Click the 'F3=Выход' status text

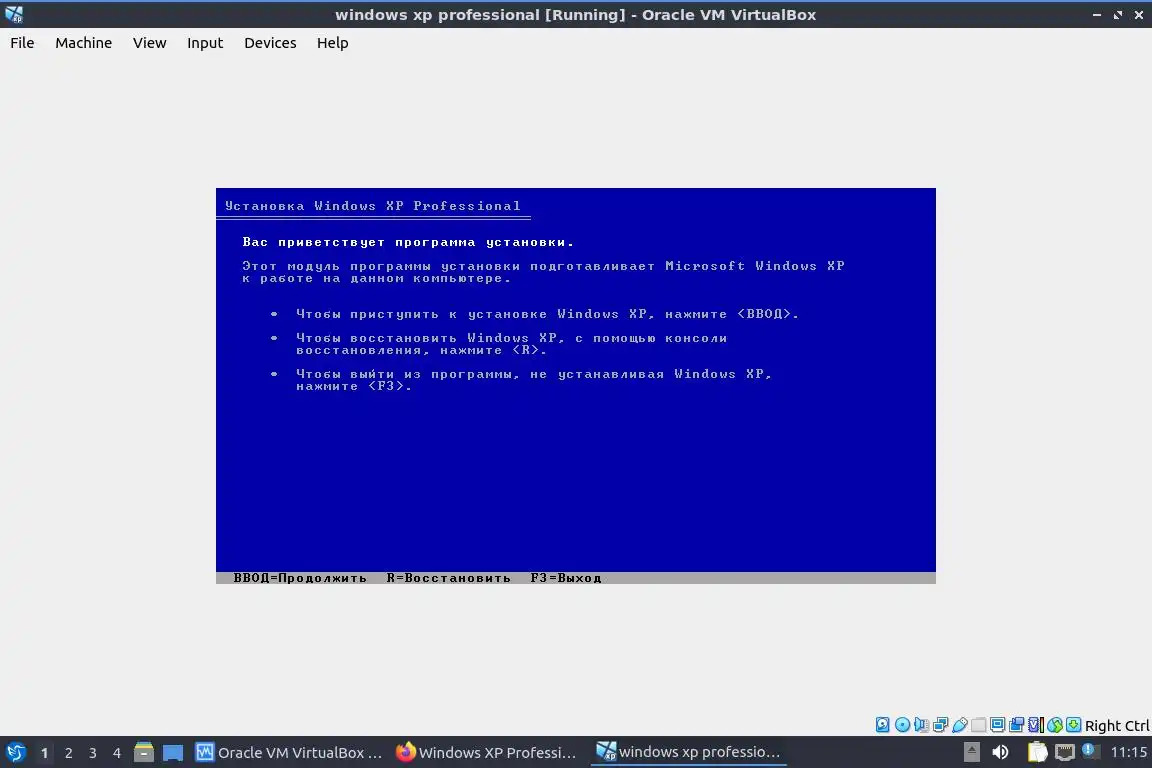[x=566, y=578]
